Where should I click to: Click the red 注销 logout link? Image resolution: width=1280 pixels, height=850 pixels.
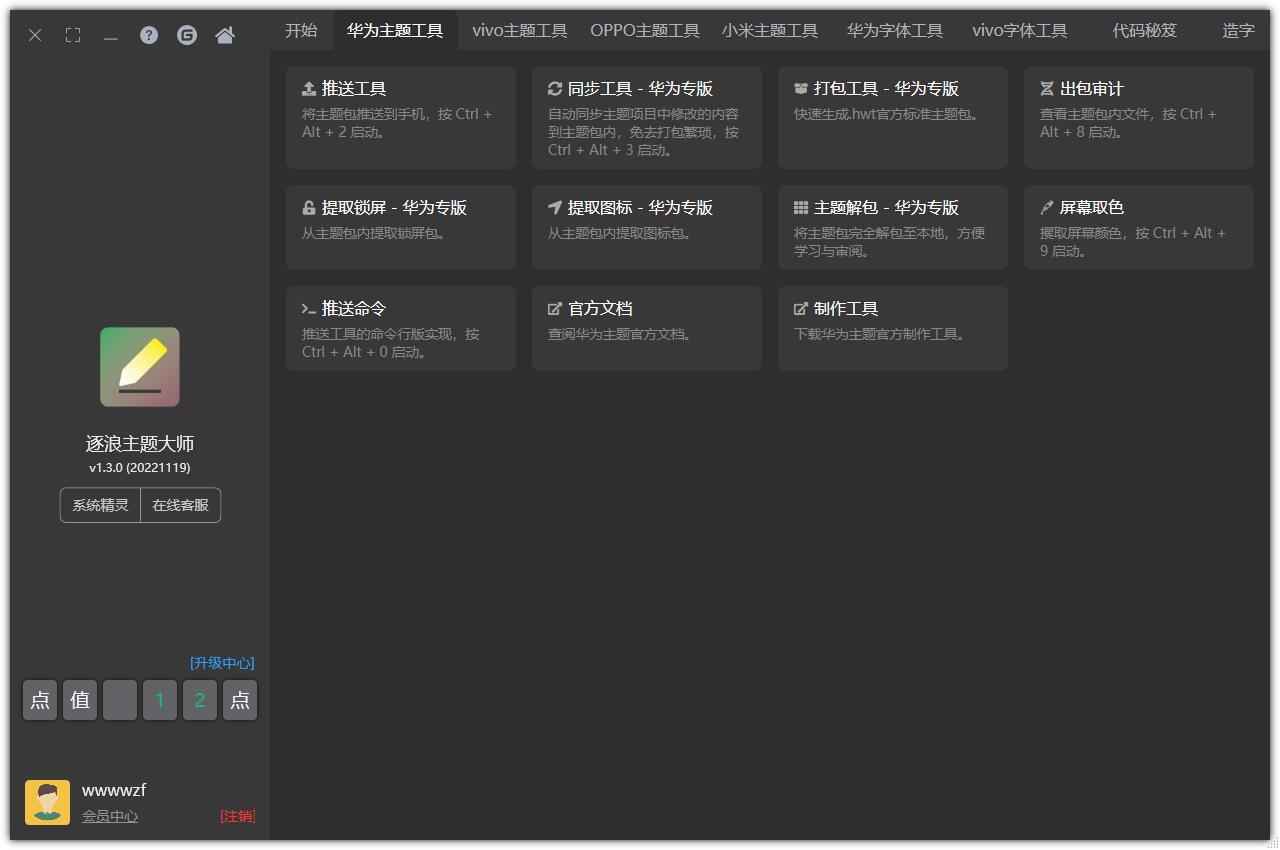point(237,816)
